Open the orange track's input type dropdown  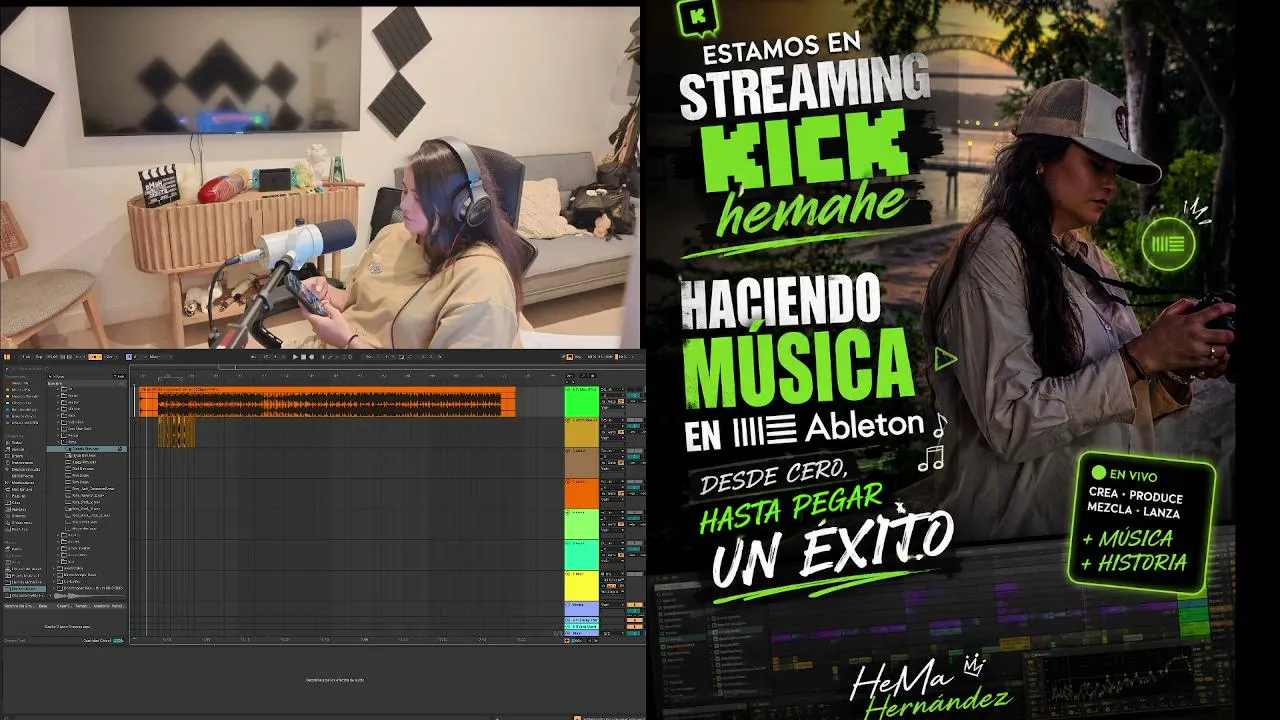pos(612,482)
